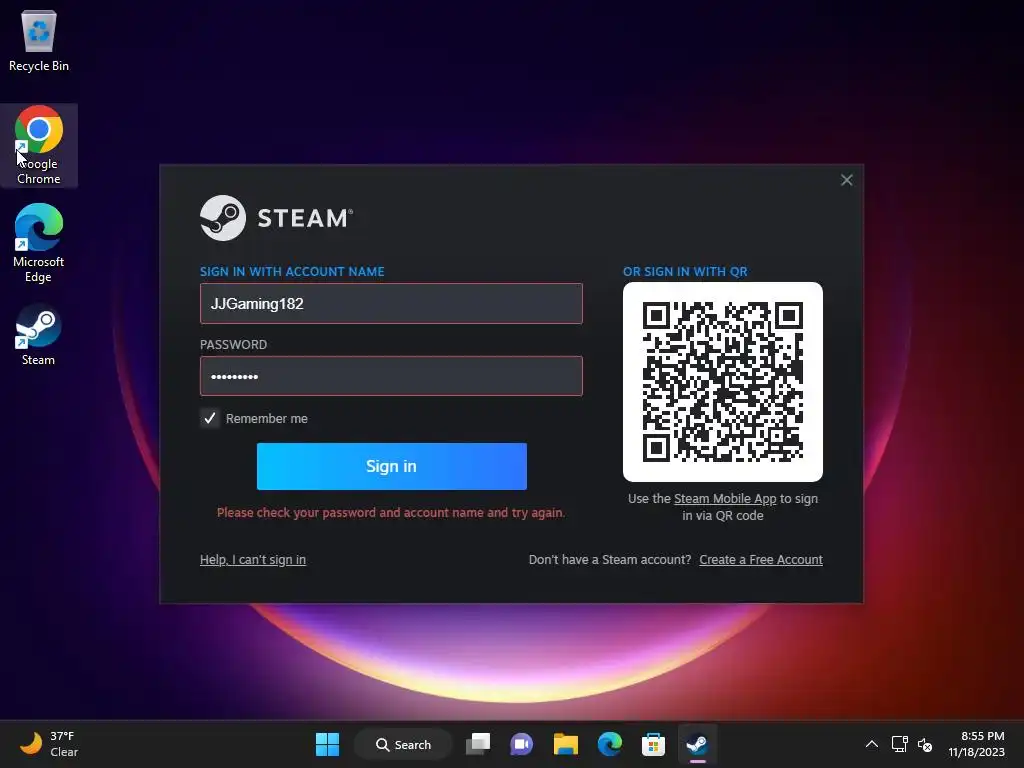Close the Steam sign-in dialog
The height and width of the screenshot is (768, 1024).
point(846,180)
